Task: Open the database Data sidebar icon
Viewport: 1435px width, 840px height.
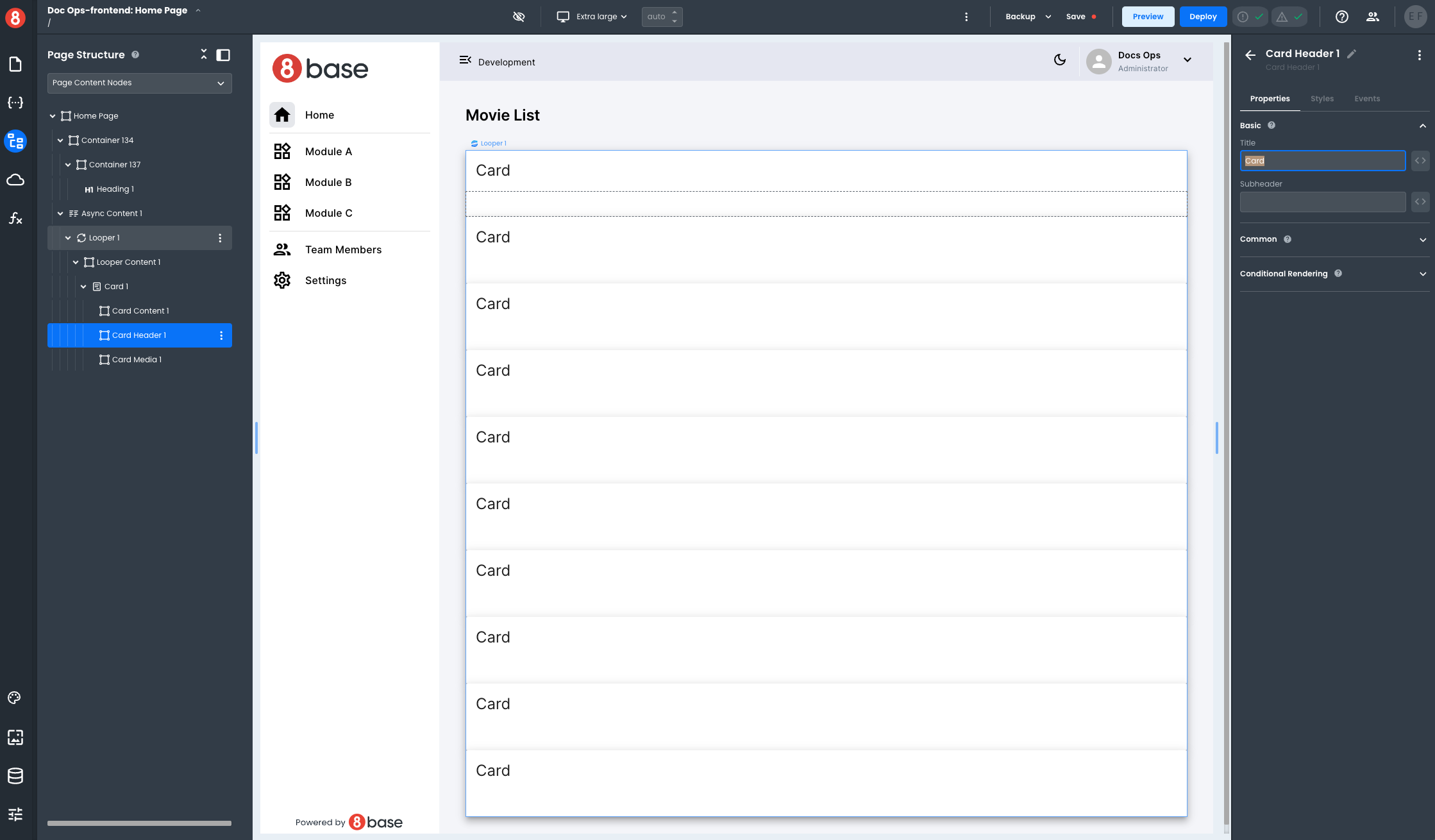Action: click(15, 776)
